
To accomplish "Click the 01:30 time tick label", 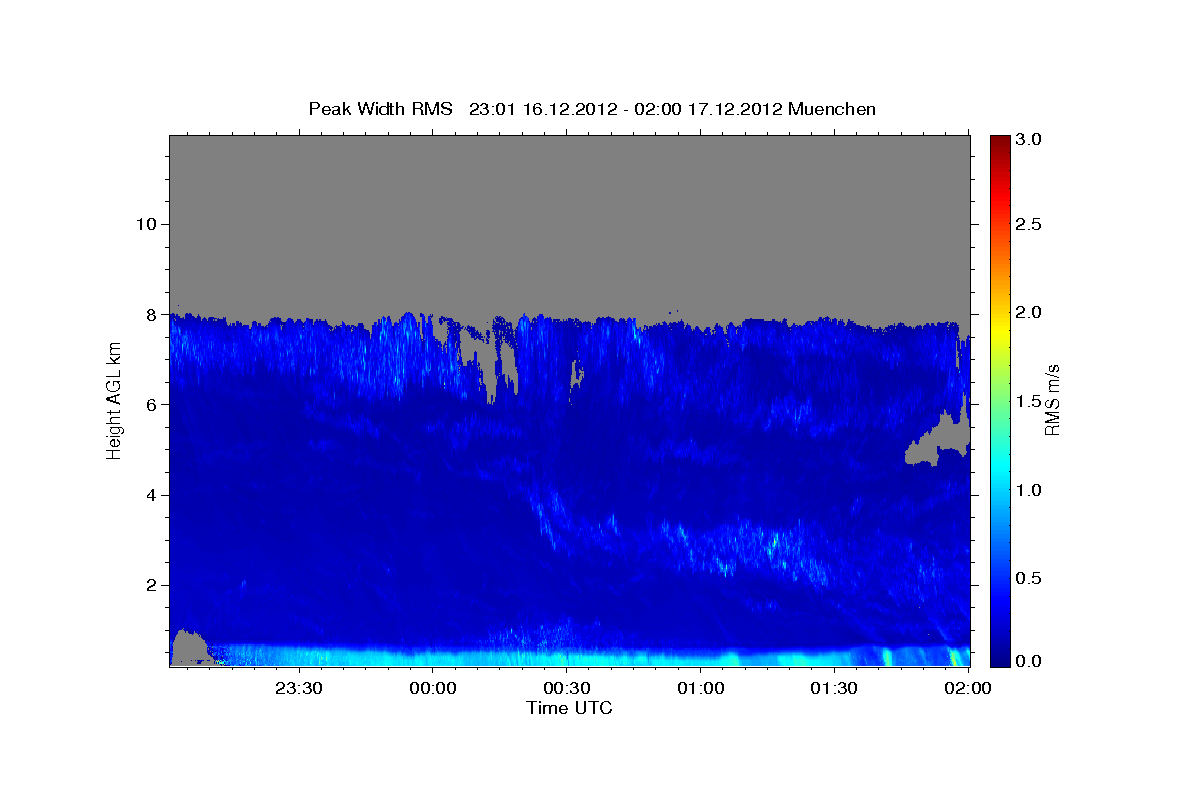I will click(834, 688).
